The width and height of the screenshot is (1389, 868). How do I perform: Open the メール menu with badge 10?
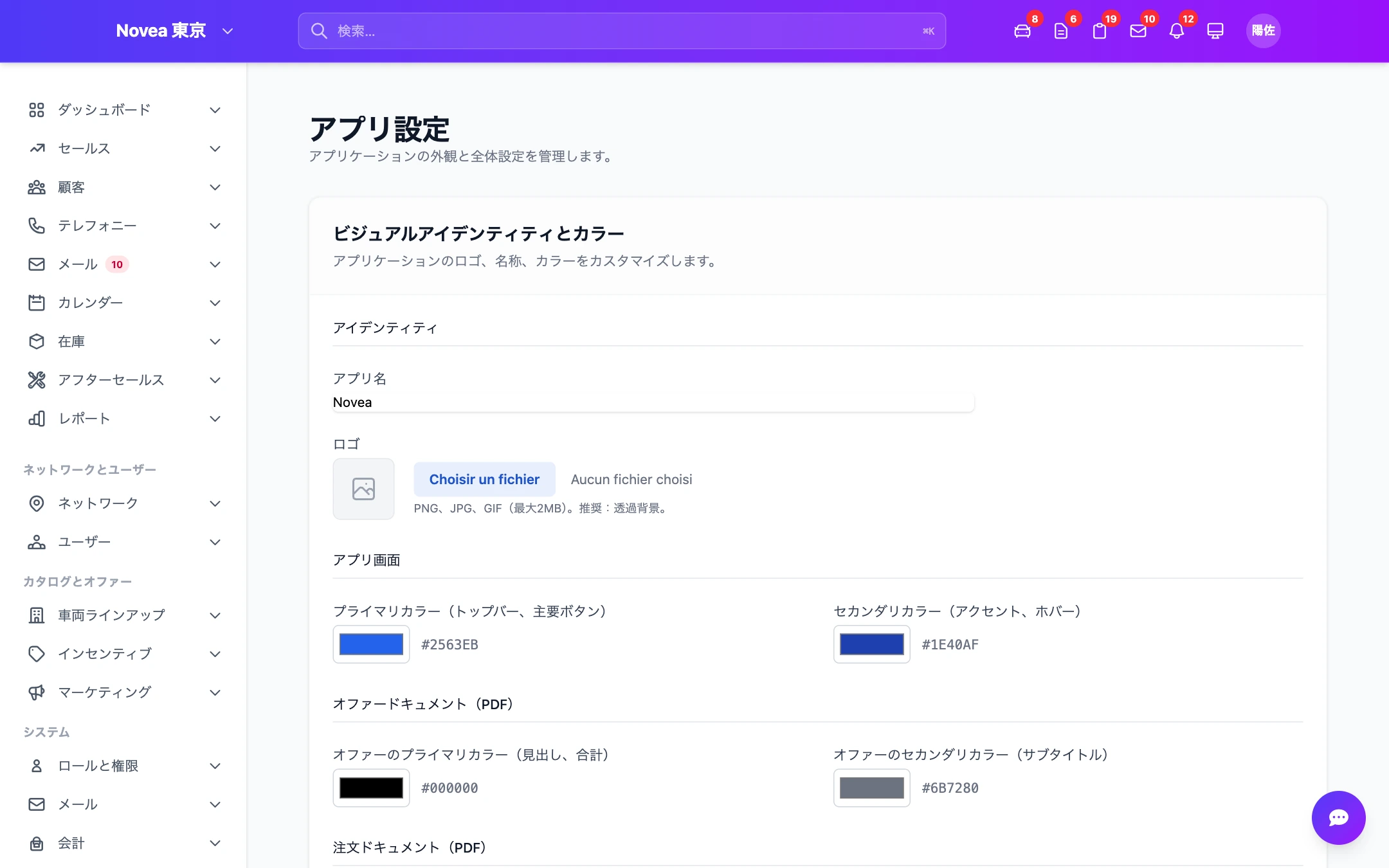pos(123,264)
